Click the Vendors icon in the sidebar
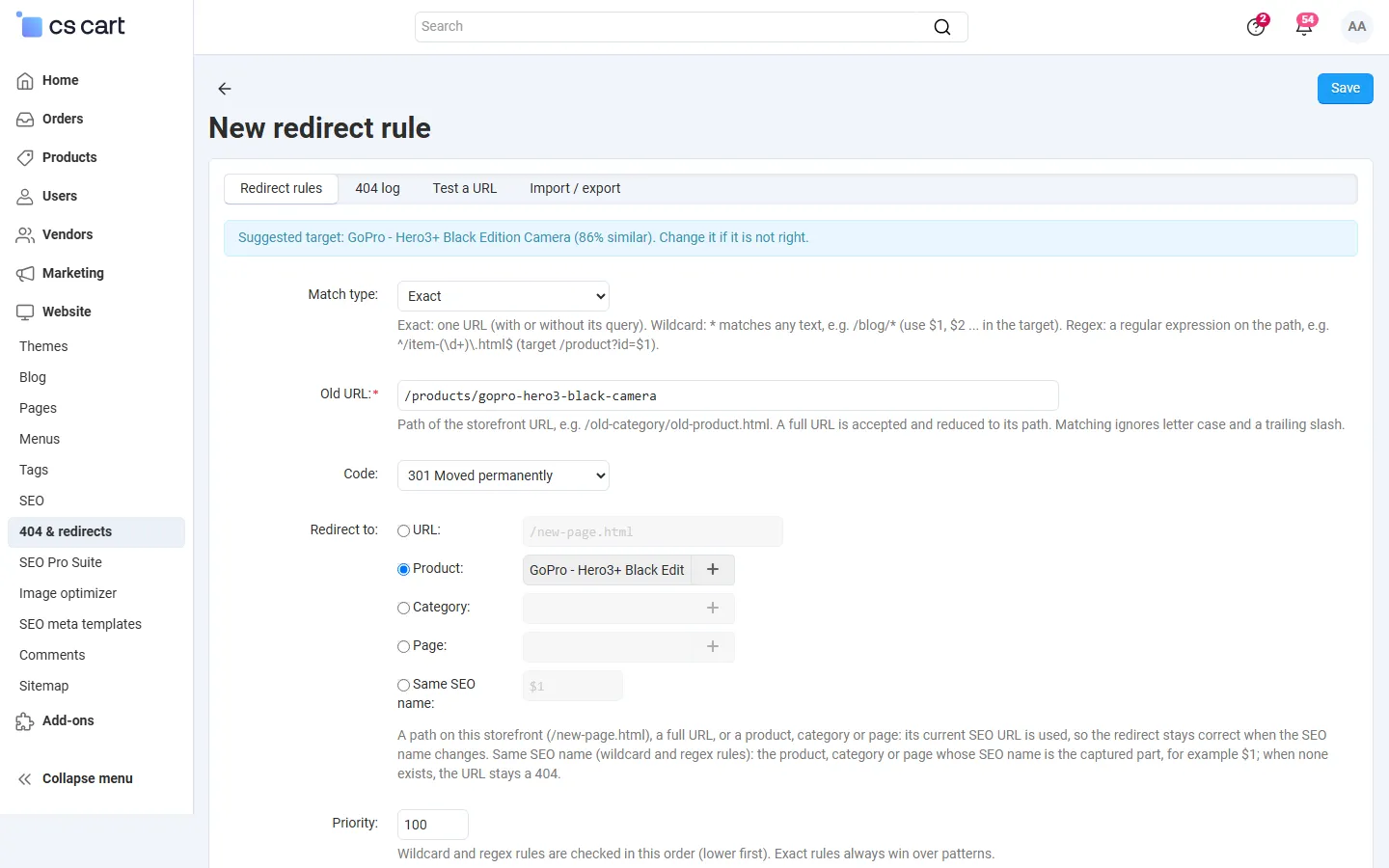Screen dimensions: 1389x868 (25, 235)
